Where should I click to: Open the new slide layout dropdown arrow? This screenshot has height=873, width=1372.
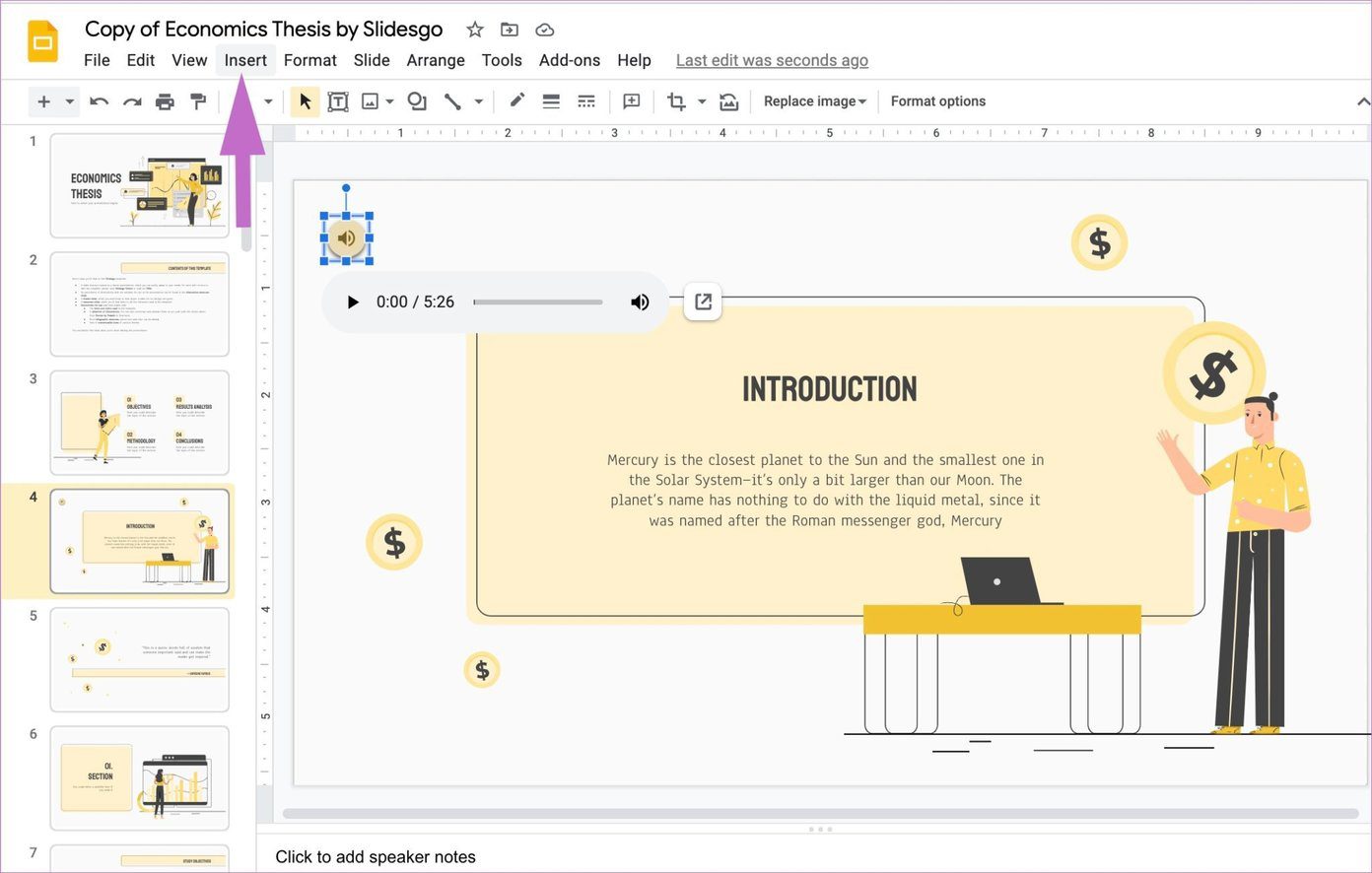[69, 101]
